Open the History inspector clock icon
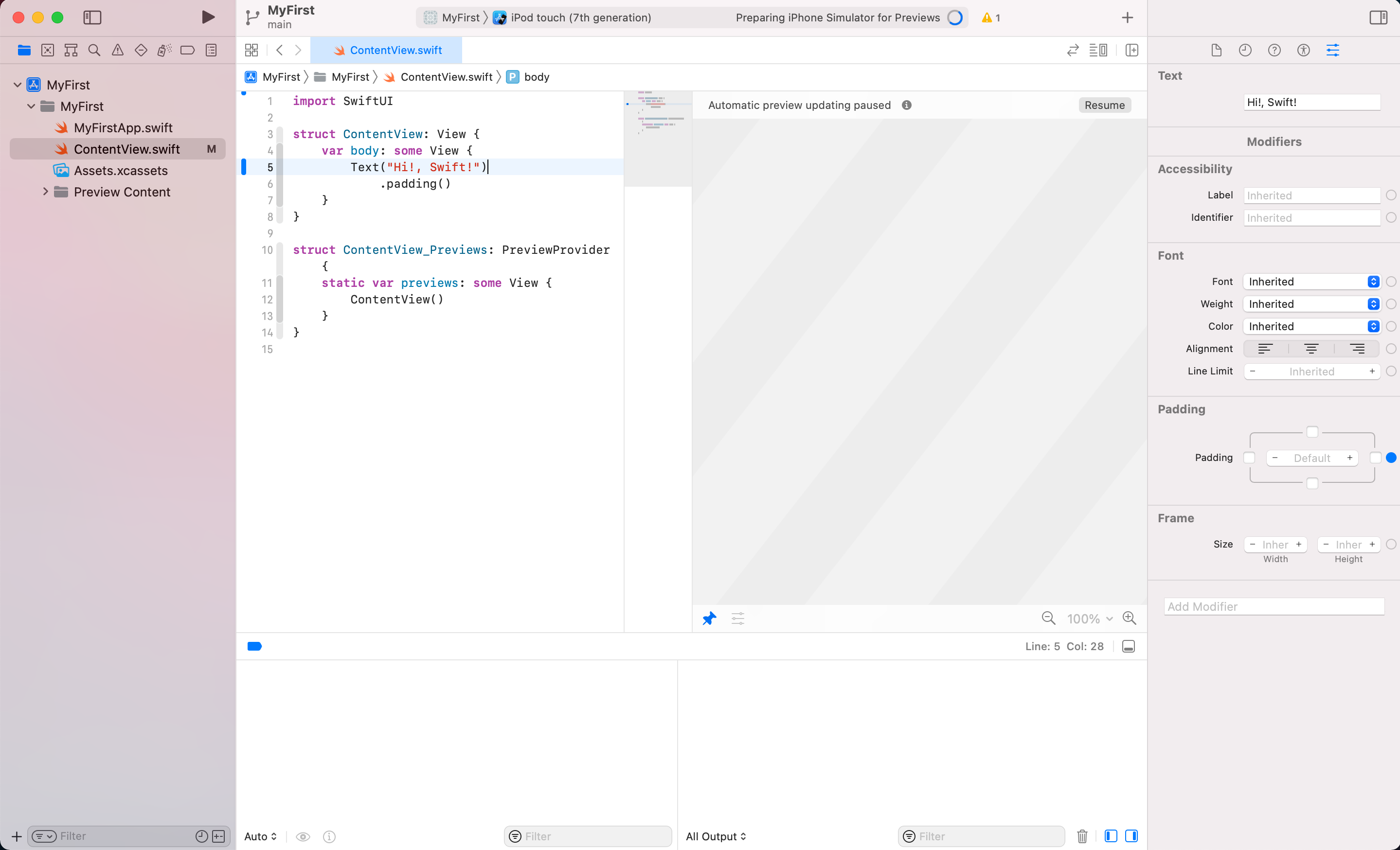Viewport: 1400px width, 850px height. pyautogui.click(x=1245, y=50)
